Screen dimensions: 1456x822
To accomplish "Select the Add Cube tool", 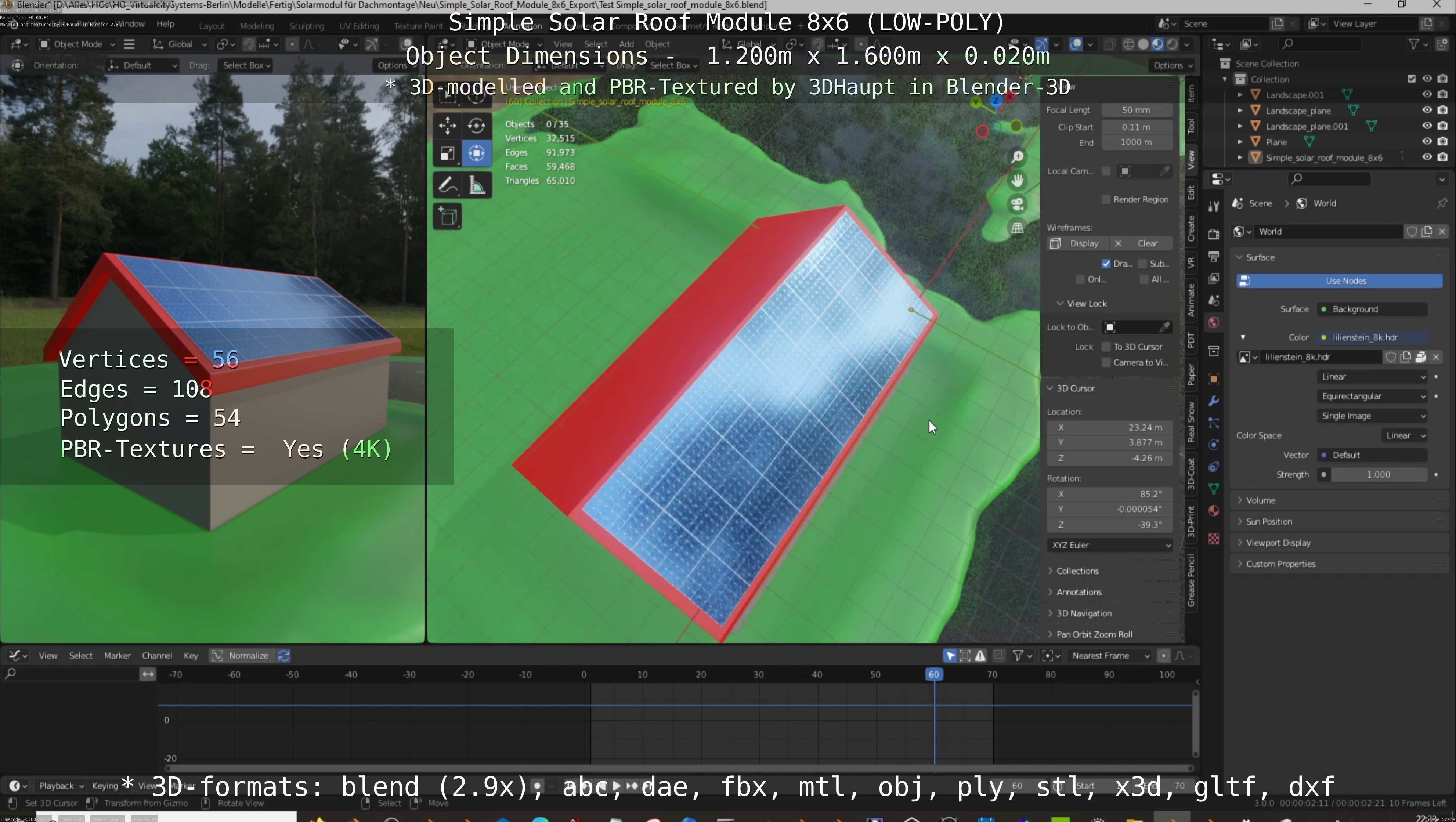I will coord(448,216).
